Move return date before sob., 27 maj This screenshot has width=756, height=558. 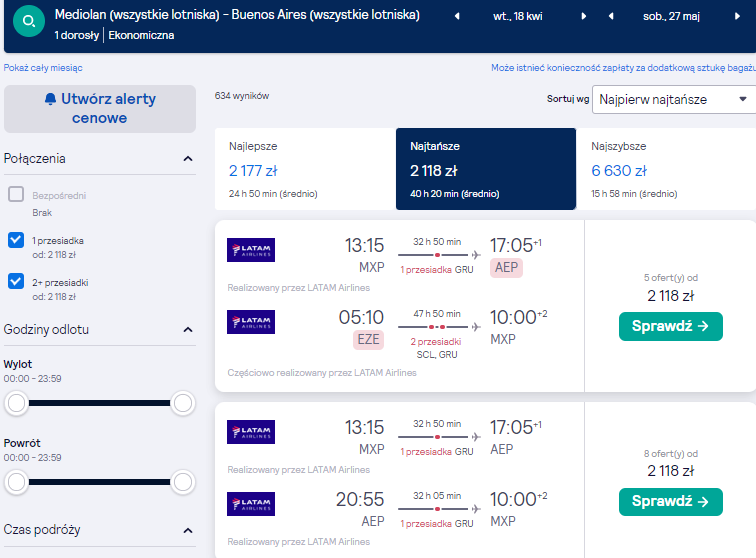[611, 16]
